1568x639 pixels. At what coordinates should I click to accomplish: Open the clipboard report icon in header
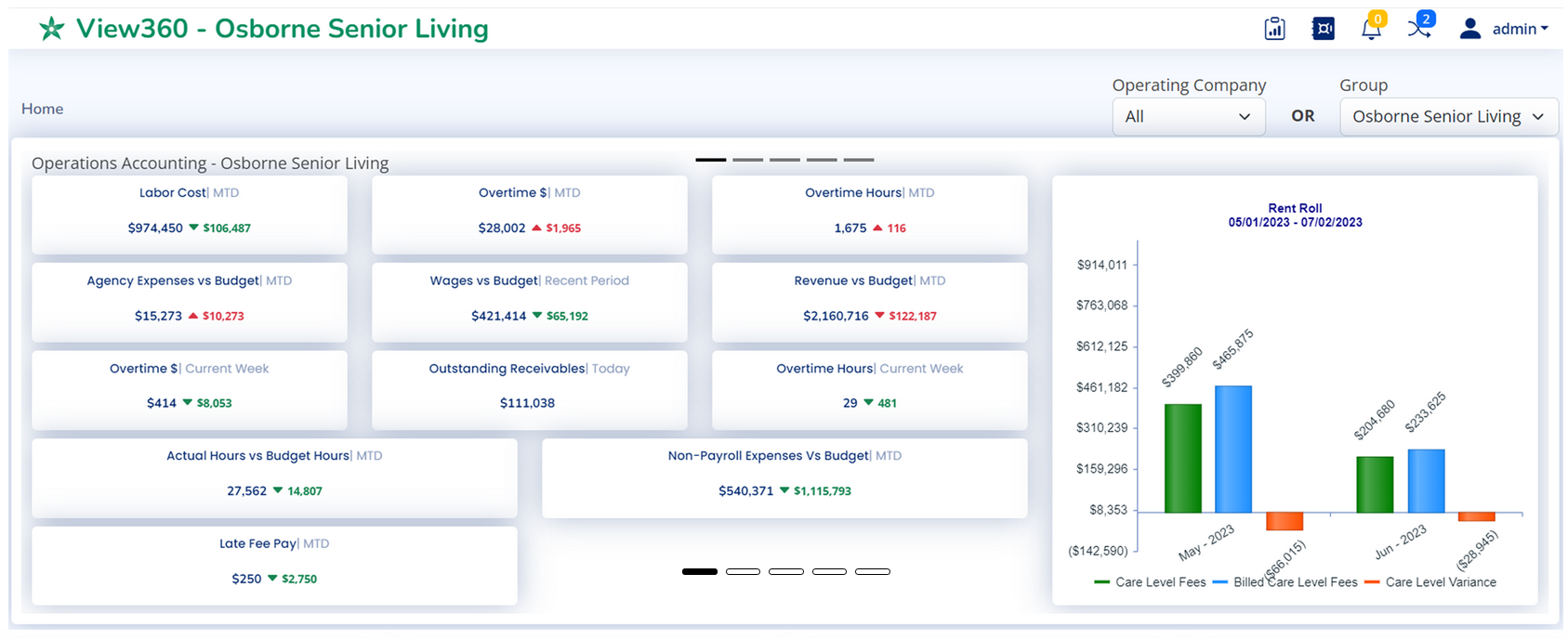(1274, 29)
